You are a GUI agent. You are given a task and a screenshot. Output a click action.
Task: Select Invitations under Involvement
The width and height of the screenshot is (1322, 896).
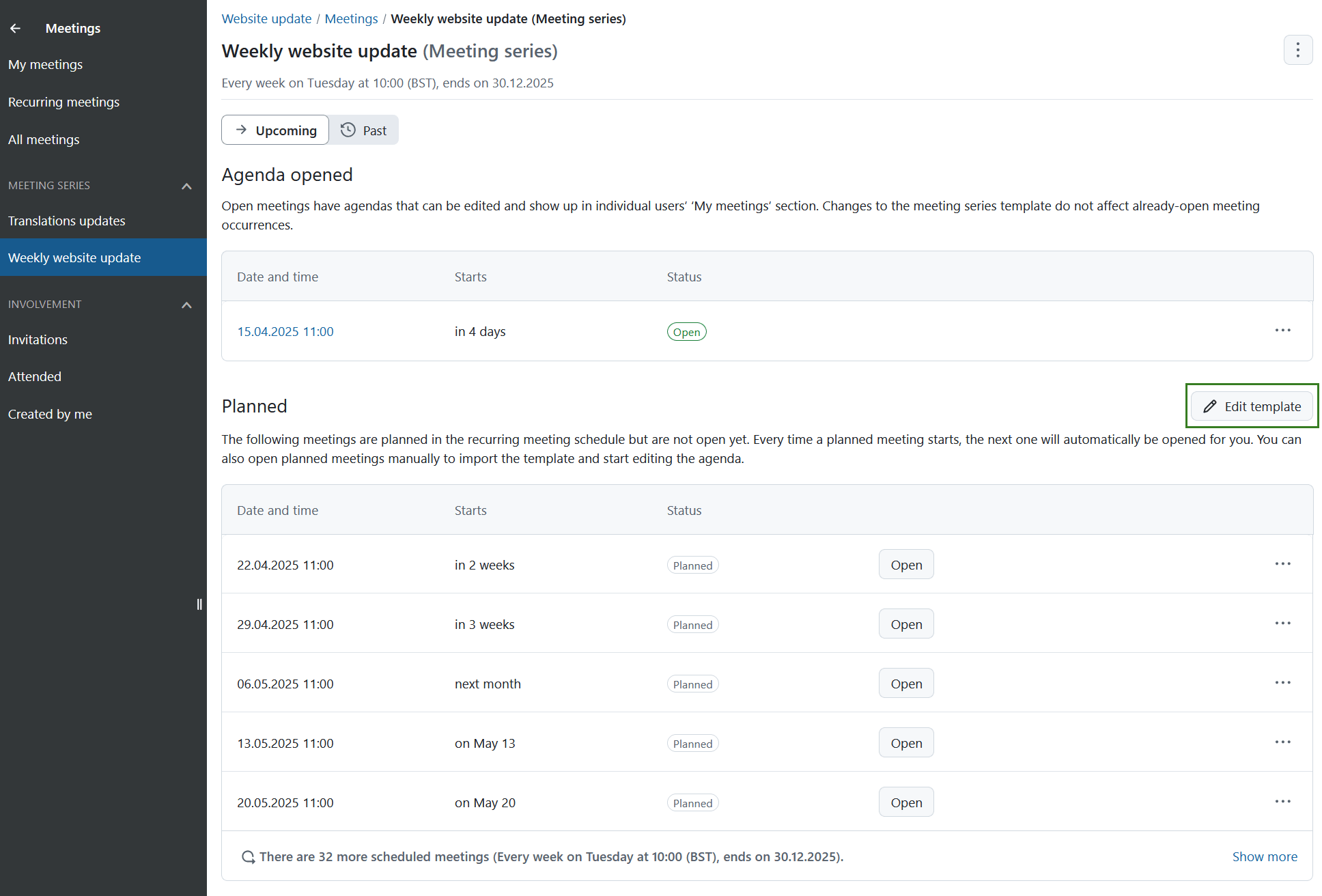coord(38,339)
